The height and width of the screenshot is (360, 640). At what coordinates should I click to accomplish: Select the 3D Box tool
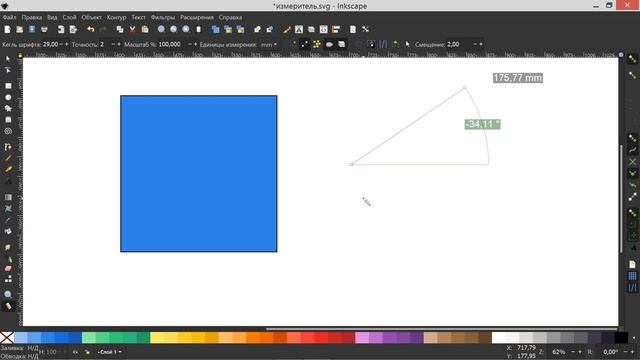[x=8, y=120]
